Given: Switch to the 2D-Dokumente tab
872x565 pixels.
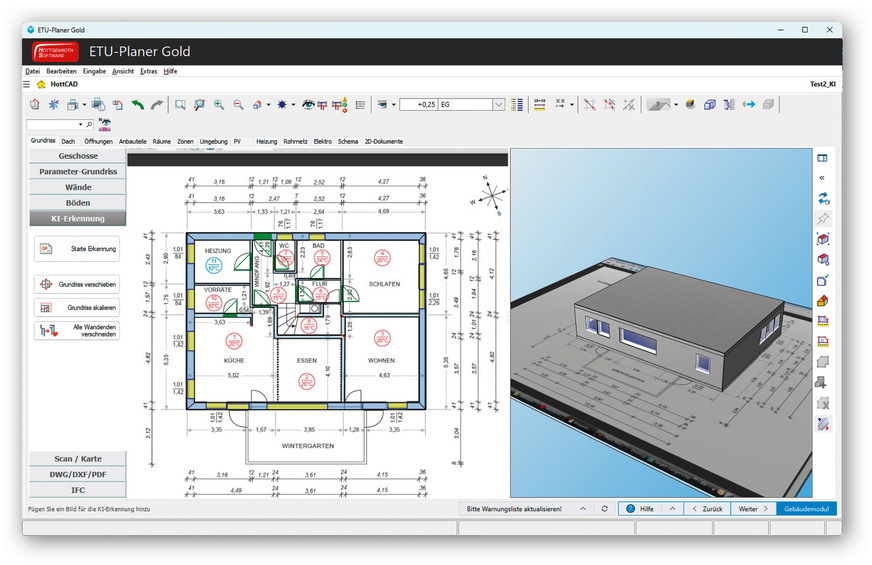Looking at the screenshot, I should point(384,141).
